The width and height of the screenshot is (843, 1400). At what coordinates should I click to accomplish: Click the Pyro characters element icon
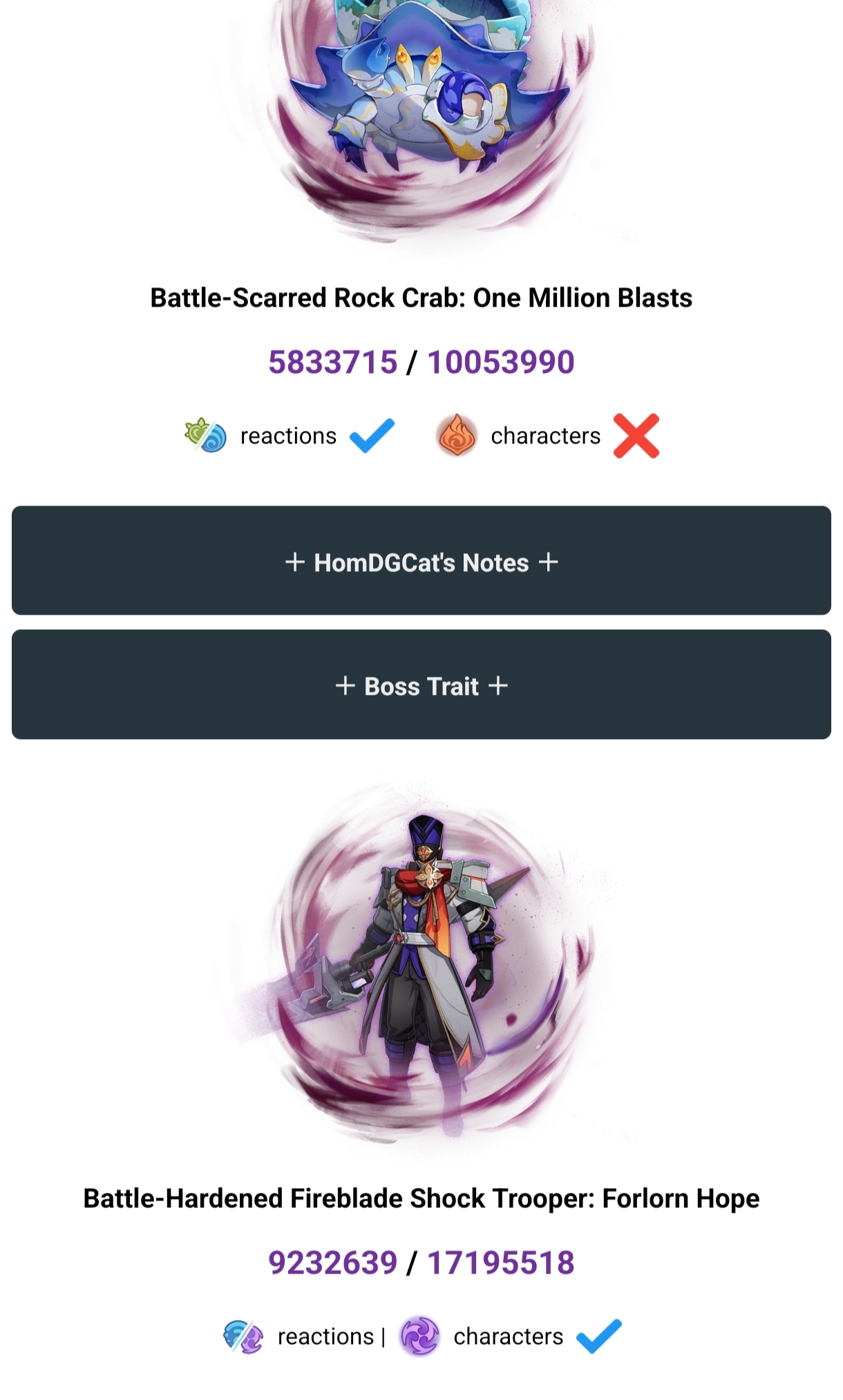coord(457,435)
